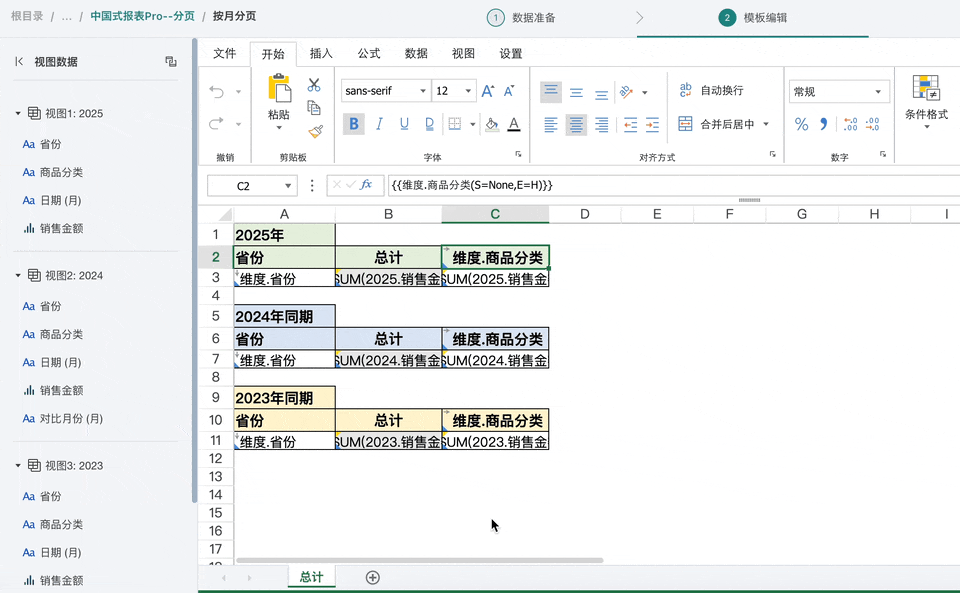Center text horizontally
Viewport: 960px width, 593px height.
pos(576,125)
